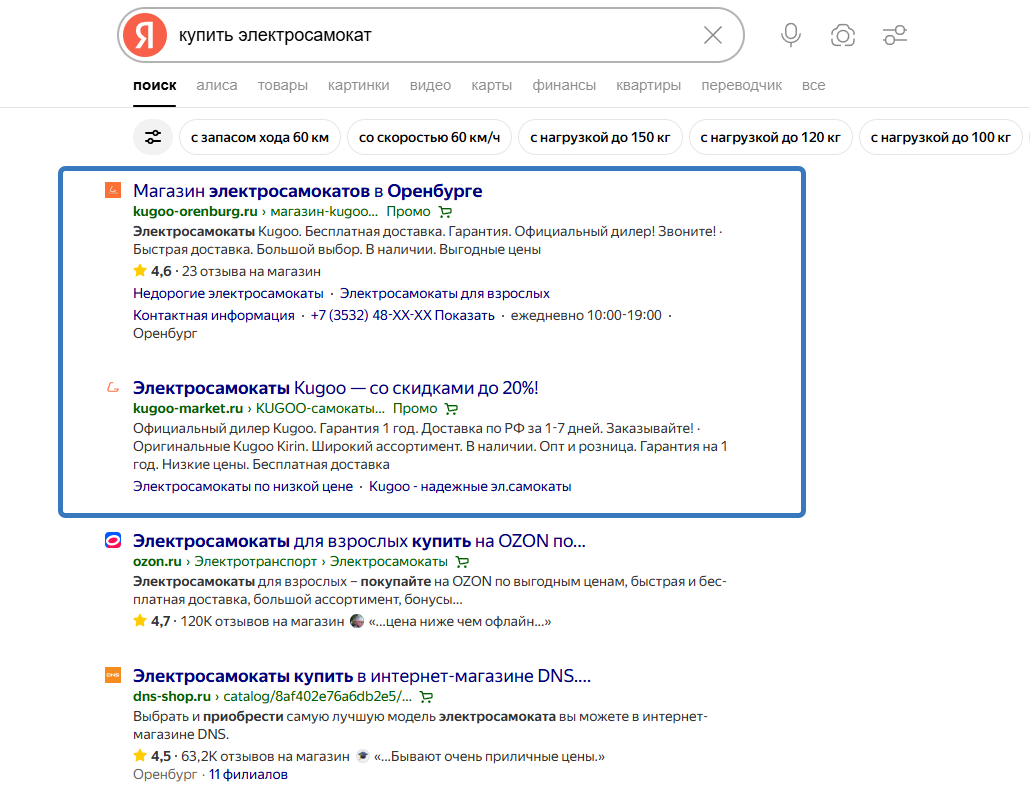Select the квартиры tab
Image resolution: width=1030 pixels, height=812 pixels.
click(648, 85)
